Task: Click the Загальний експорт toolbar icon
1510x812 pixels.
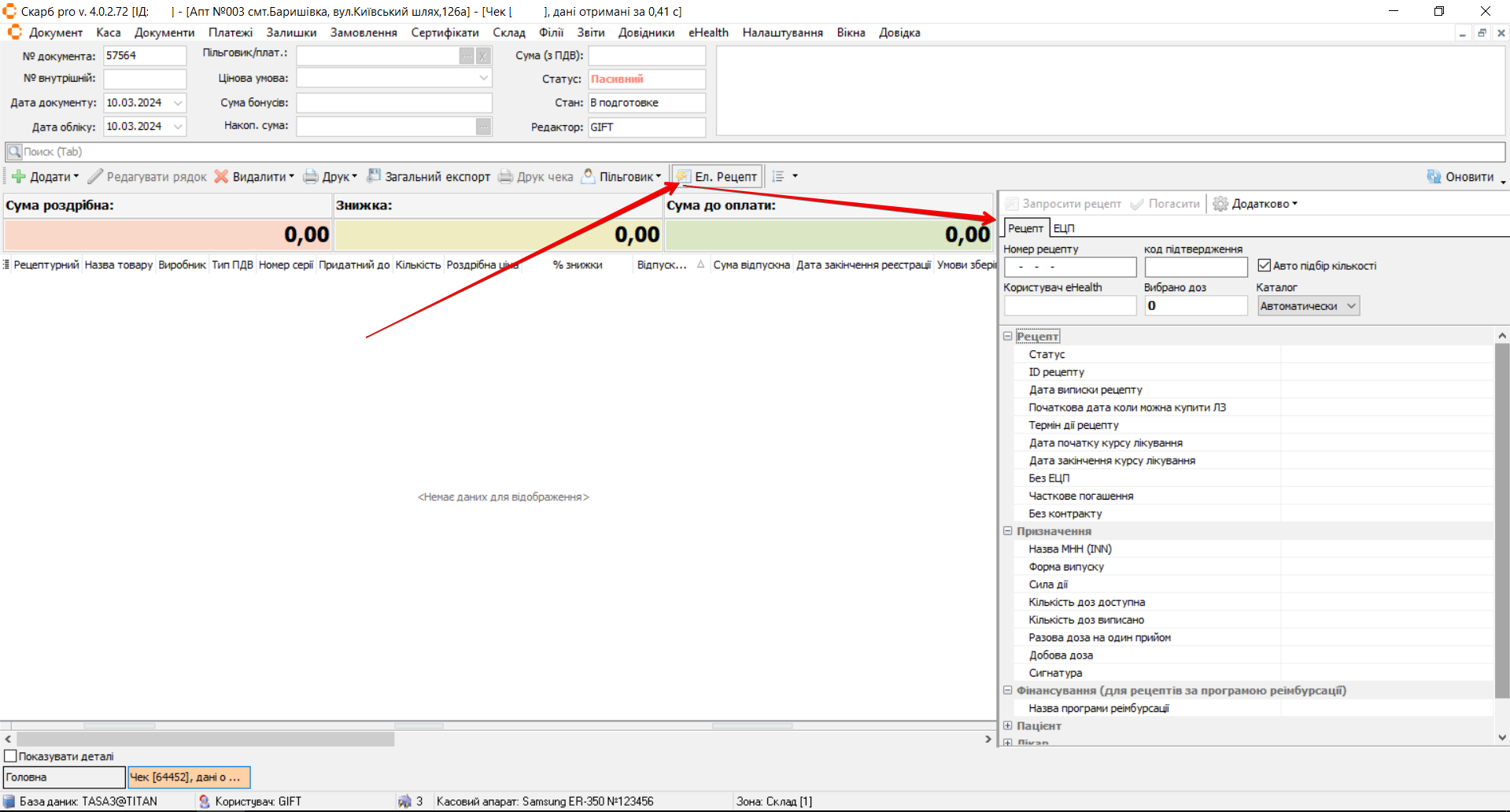Action: coord(375,176)
